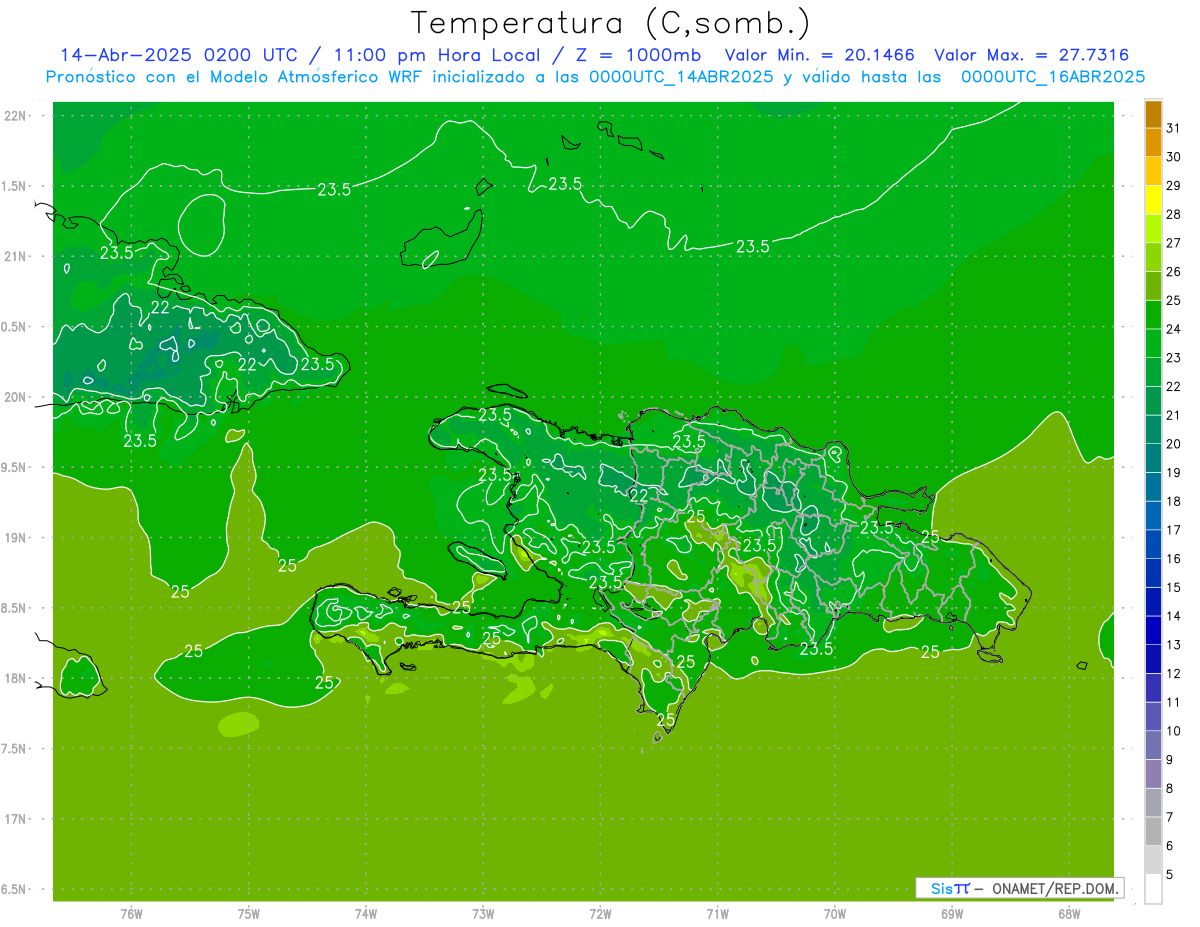The image size is (1200, 927).
Task: Click the "73W" longitude axis label
Action: (483, 914)
